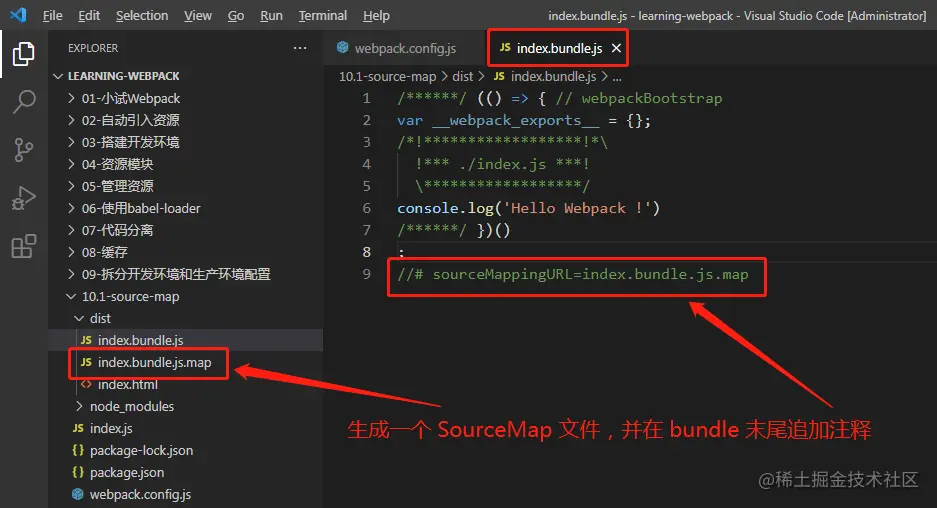The width and height of the screenshot is (937, 508).
Task: Open the Help menu
Action: (376, 16)
